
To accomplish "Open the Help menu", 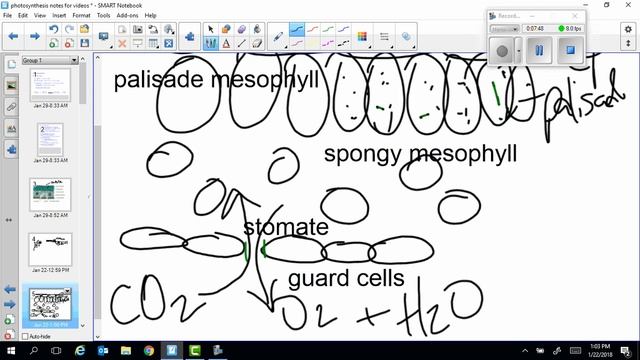I will click(x=150, y=15).
